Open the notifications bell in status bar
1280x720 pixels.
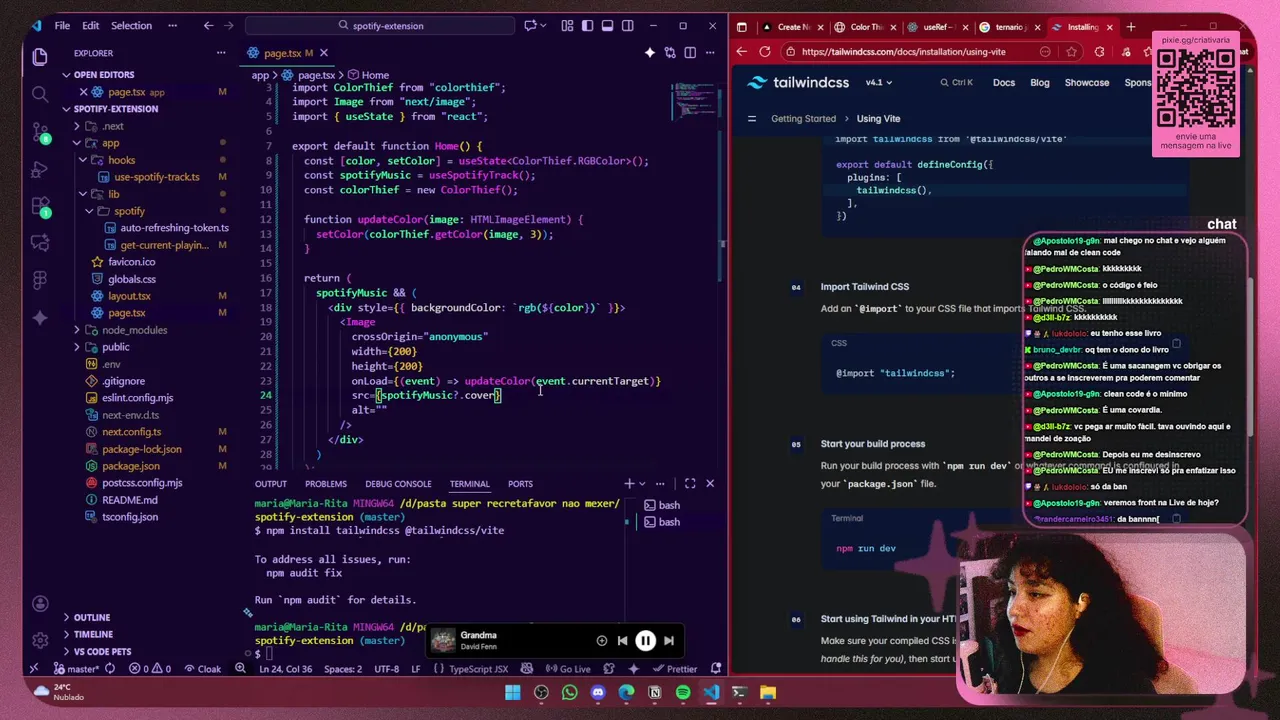[716, 669]
